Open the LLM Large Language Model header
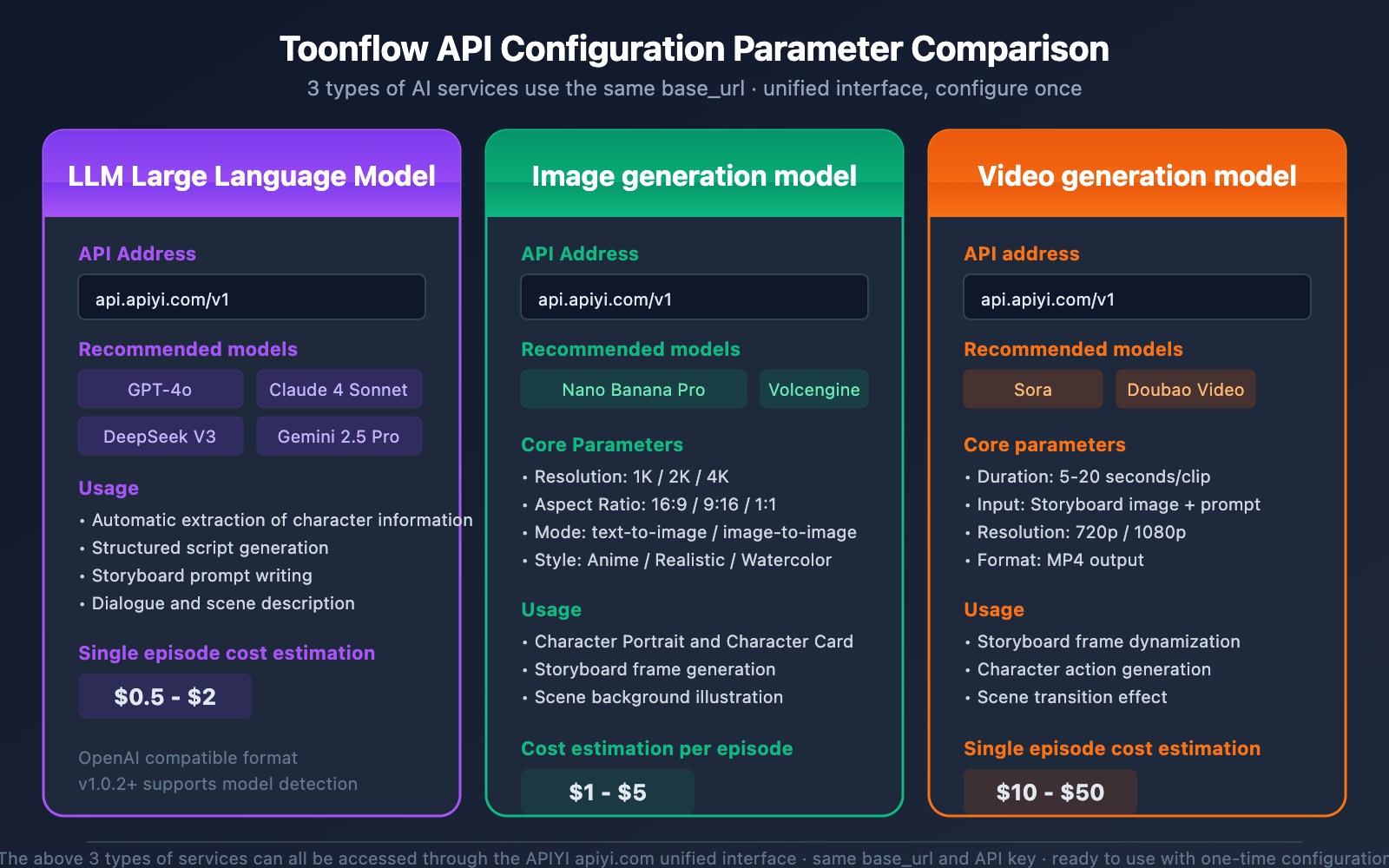This screenshot has height=868, width=1389. (251, 176)
